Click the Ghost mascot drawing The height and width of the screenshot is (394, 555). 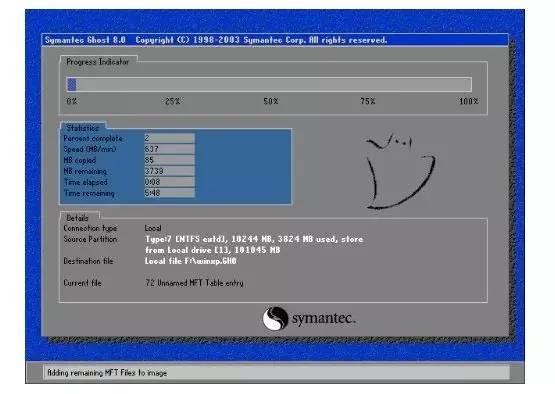click(x=400, y=171)
